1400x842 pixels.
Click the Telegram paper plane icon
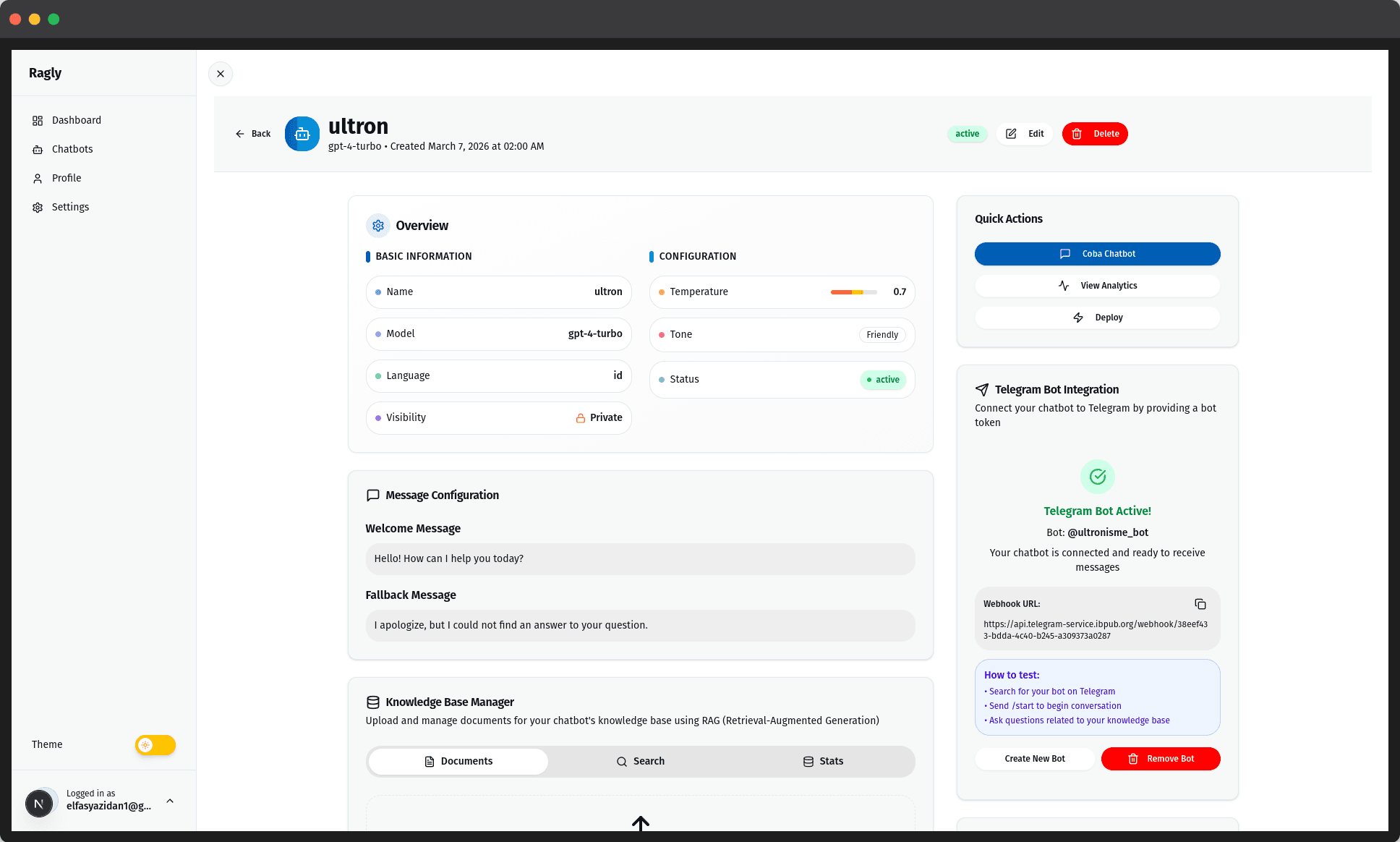[x=982, y=390]
